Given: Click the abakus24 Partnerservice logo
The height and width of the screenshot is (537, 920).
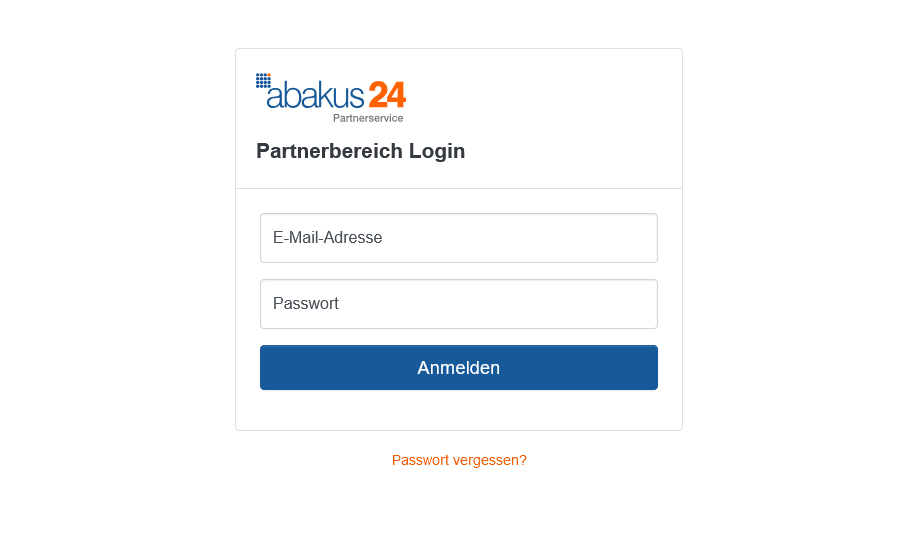Looking at the screenshot, I should [x=331, y=98].
